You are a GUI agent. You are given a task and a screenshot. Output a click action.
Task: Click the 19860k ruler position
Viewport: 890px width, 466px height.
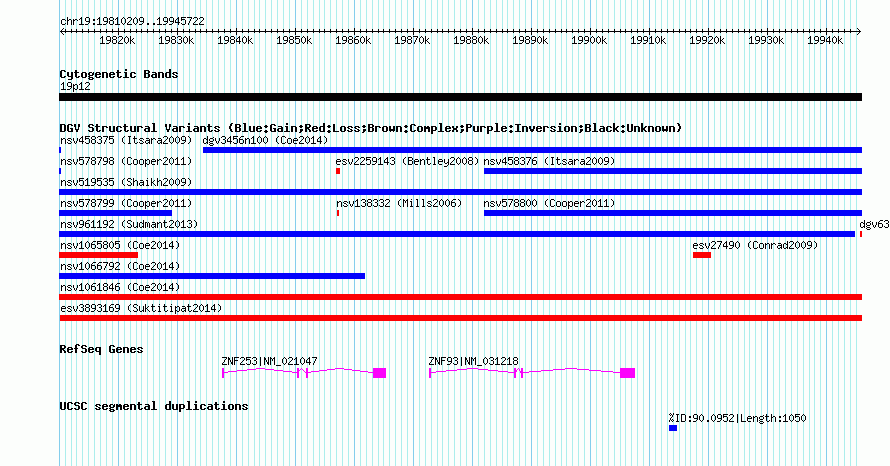[353, 40]
